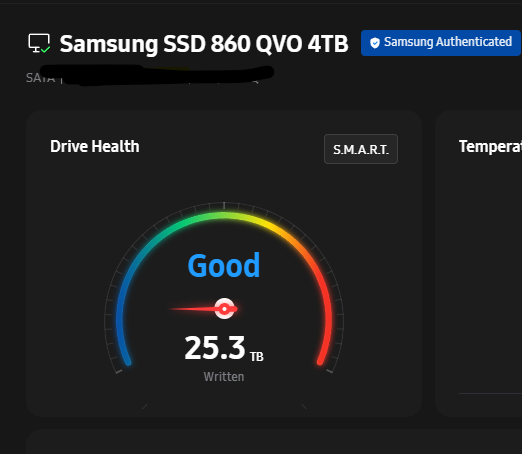Click the SATA interface label under the title
Screen dimensions: 522x454
(40, 78)
